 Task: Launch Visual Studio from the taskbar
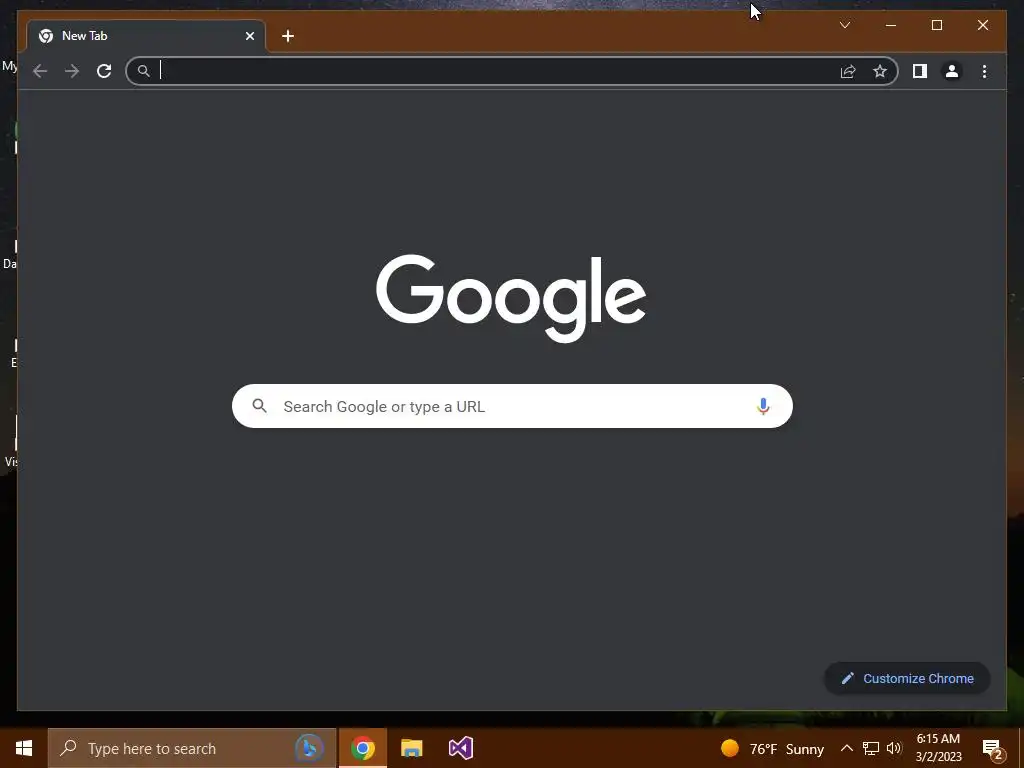click(x=460, y=748)
